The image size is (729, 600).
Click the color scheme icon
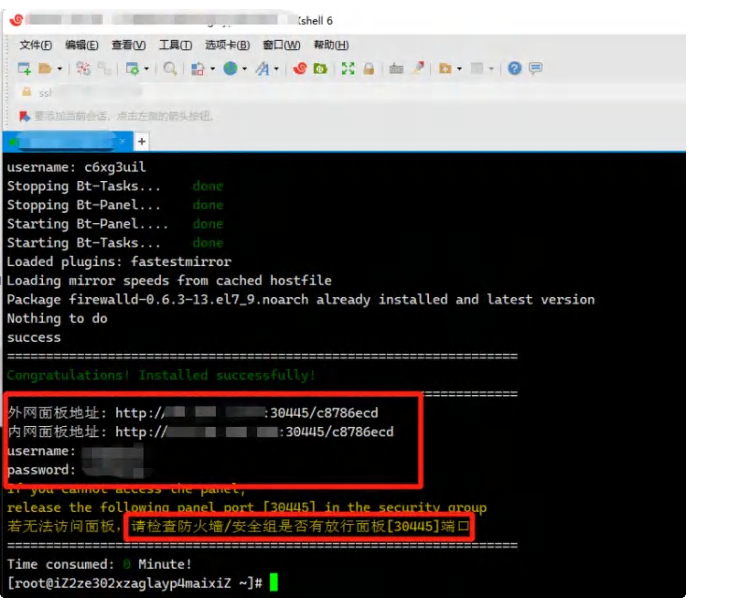point(198,69)
